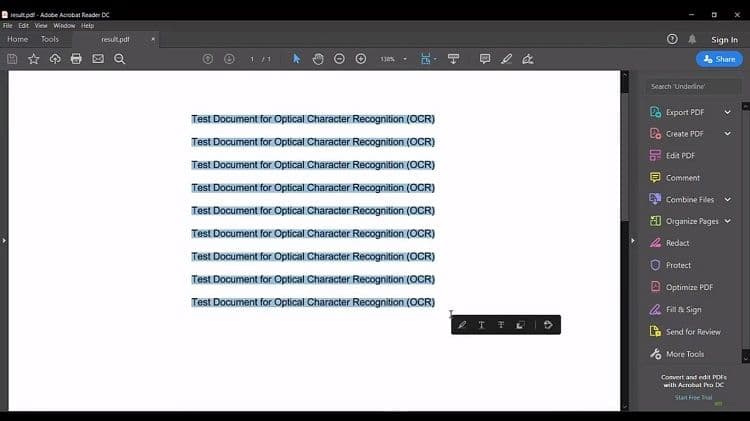Click the Zoom in plus icon
The width and height of the screenshot is (750, 421).
point(361,59)
